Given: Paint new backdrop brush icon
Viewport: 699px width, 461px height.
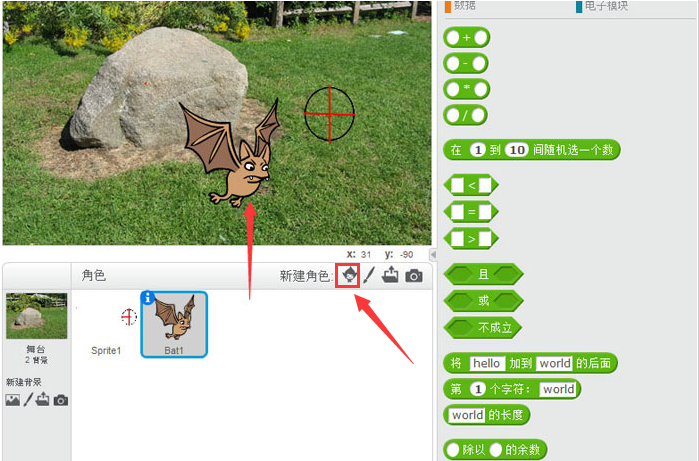Looking at the screenshot, I should point(28,399).
